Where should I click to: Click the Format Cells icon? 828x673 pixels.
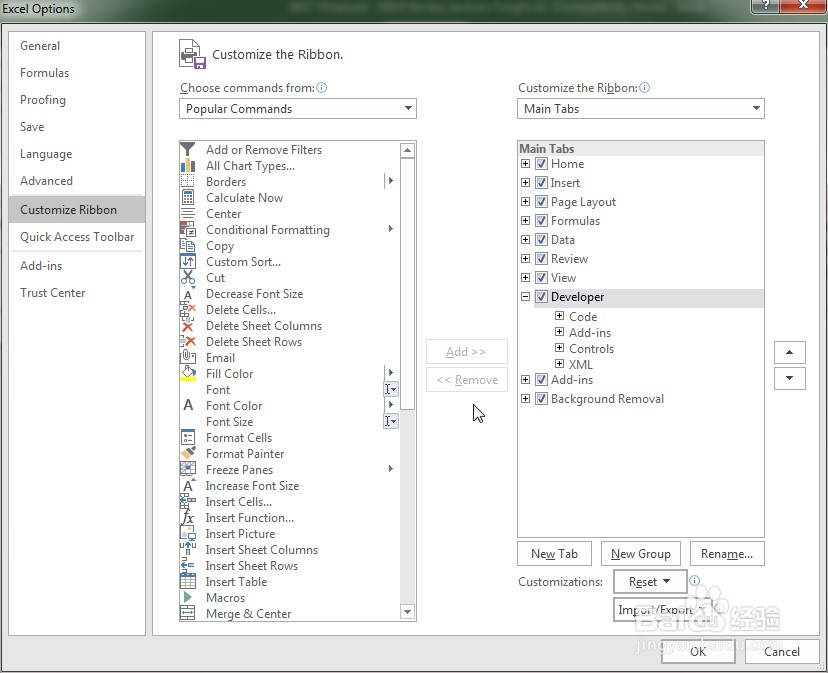coord(187,438)
